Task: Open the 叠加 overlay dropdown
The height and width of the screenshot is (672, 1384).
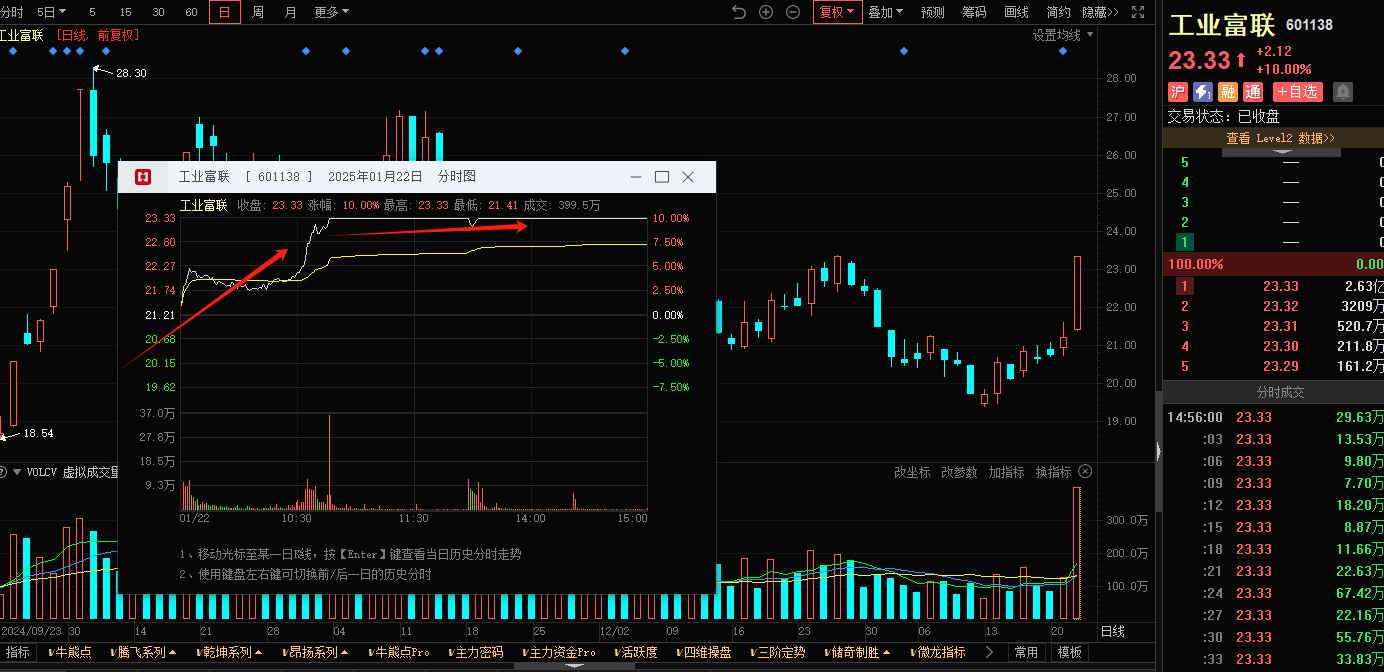Action: coord(885,12)
